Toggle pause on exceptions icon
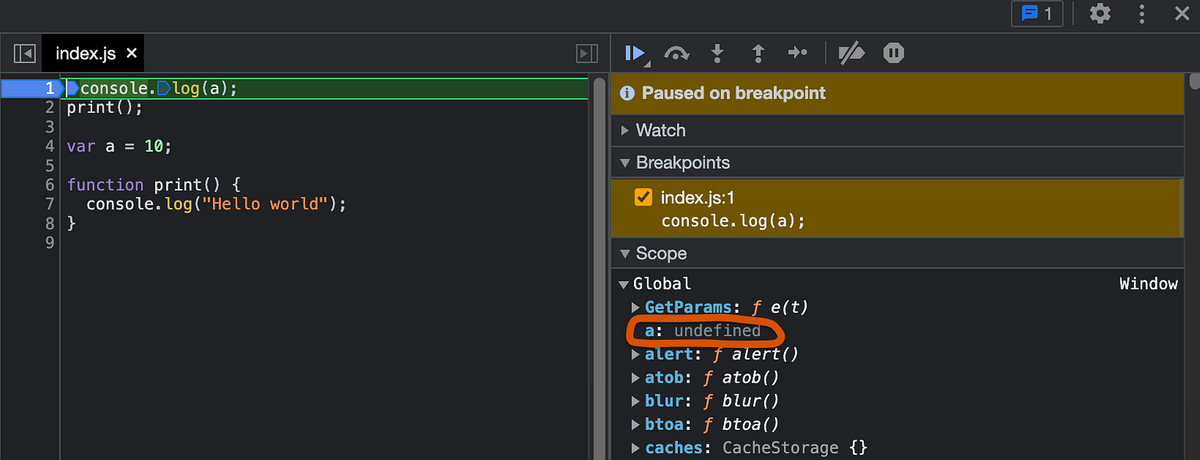The width and height of the screenshot is (1200, 460). pyautogui.click(x=894, y=53)
